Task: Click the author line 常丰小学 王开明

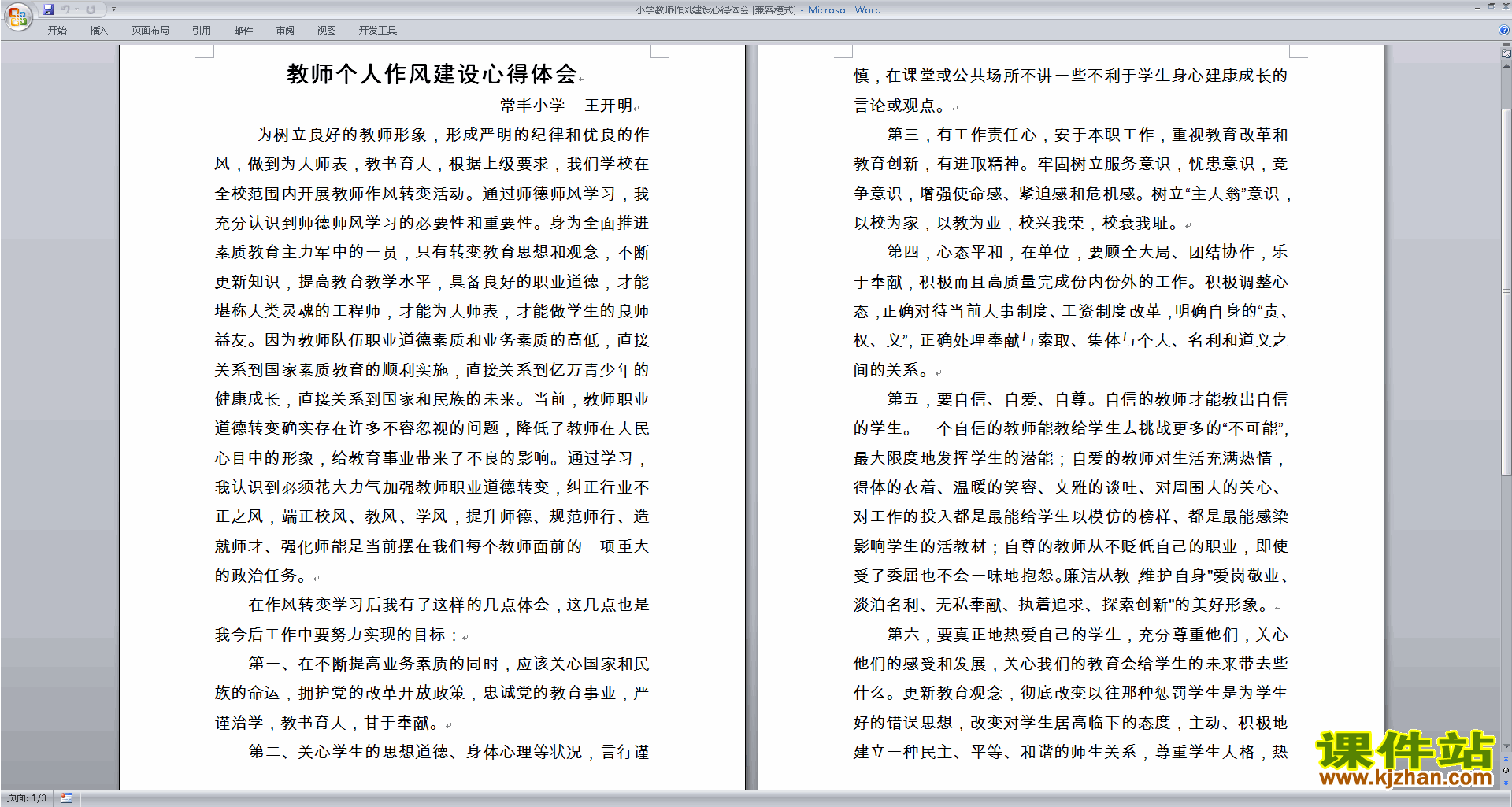Action: [566, 106]
